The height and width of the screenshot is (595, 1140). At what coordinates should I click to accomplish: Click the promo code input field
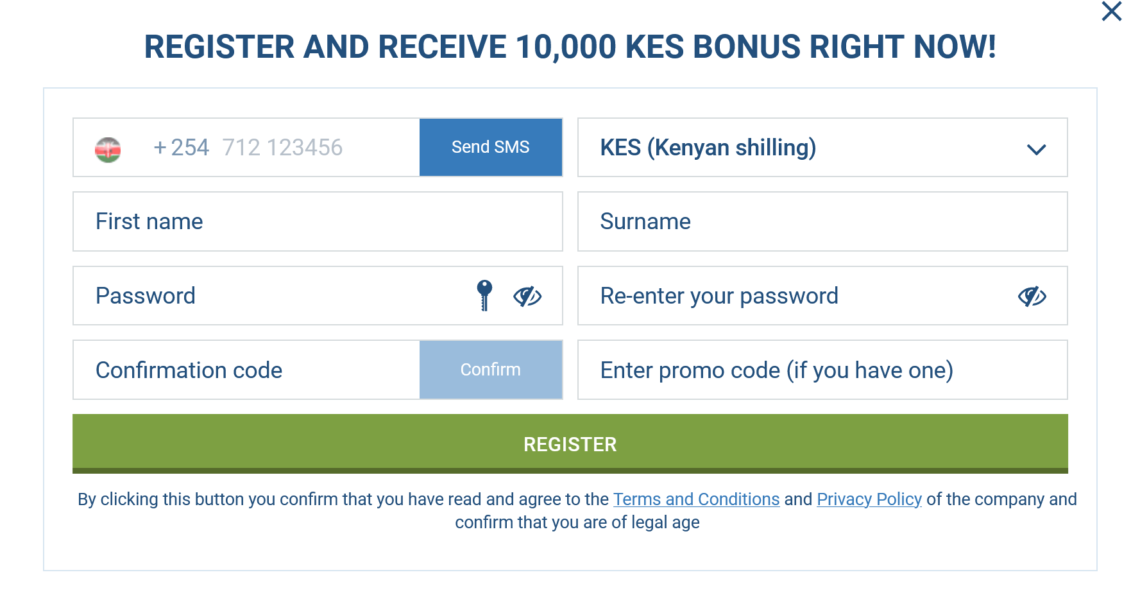coord(822,370)
